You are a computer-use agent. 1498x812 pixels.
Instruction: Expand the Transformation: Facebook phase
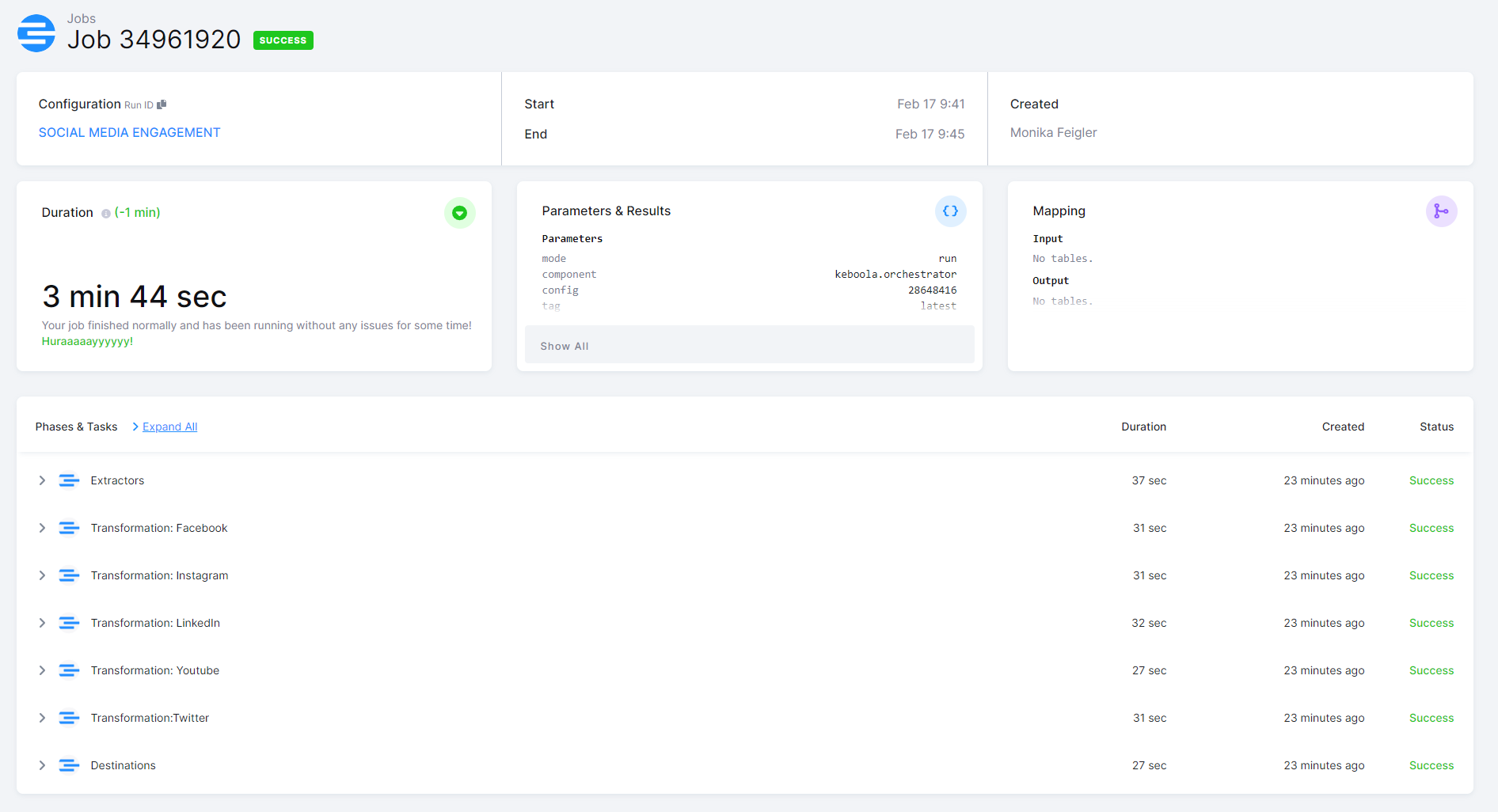[42, 528]
